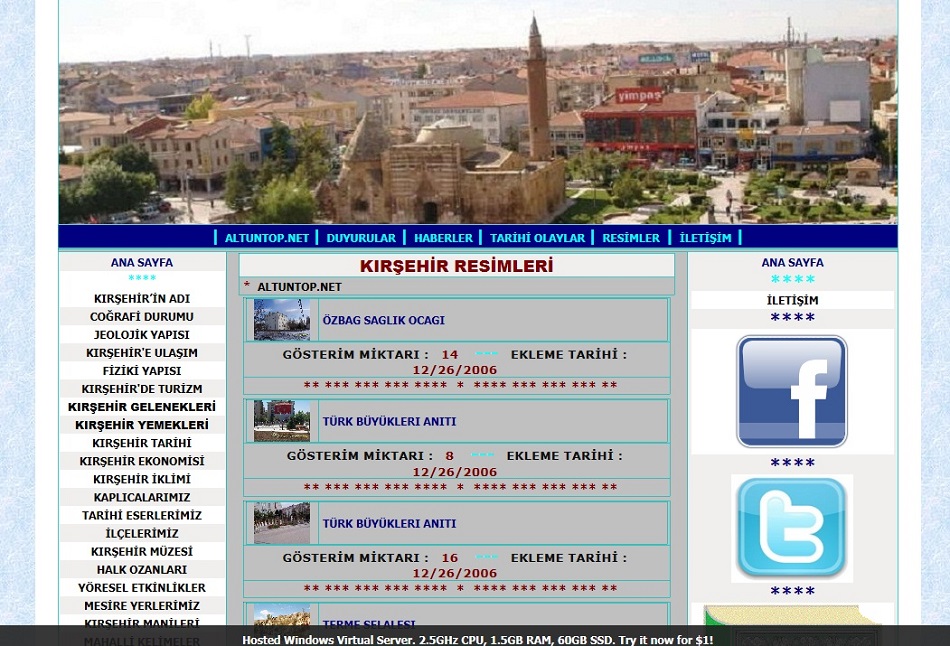
Task: Click ALTUNTOP.NET under the Kırşehir Resimleri heading
Action: [299, 287]
